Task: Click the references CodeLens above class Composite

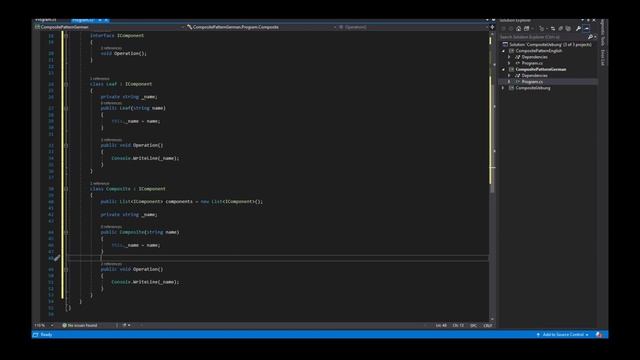Action: pyautogui.click(x=100, y=183)
